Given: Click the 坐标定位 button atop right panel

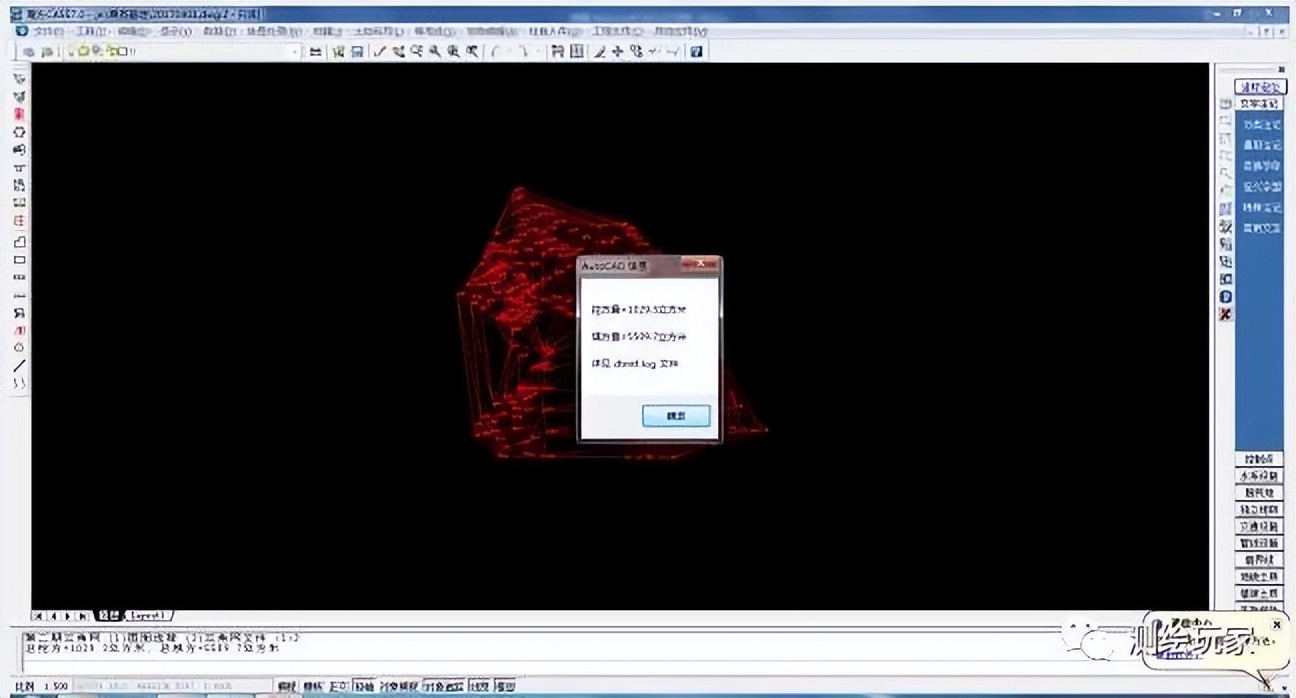Looking at the screenshot, I should pyautogui.click(x=1259, y=88).
